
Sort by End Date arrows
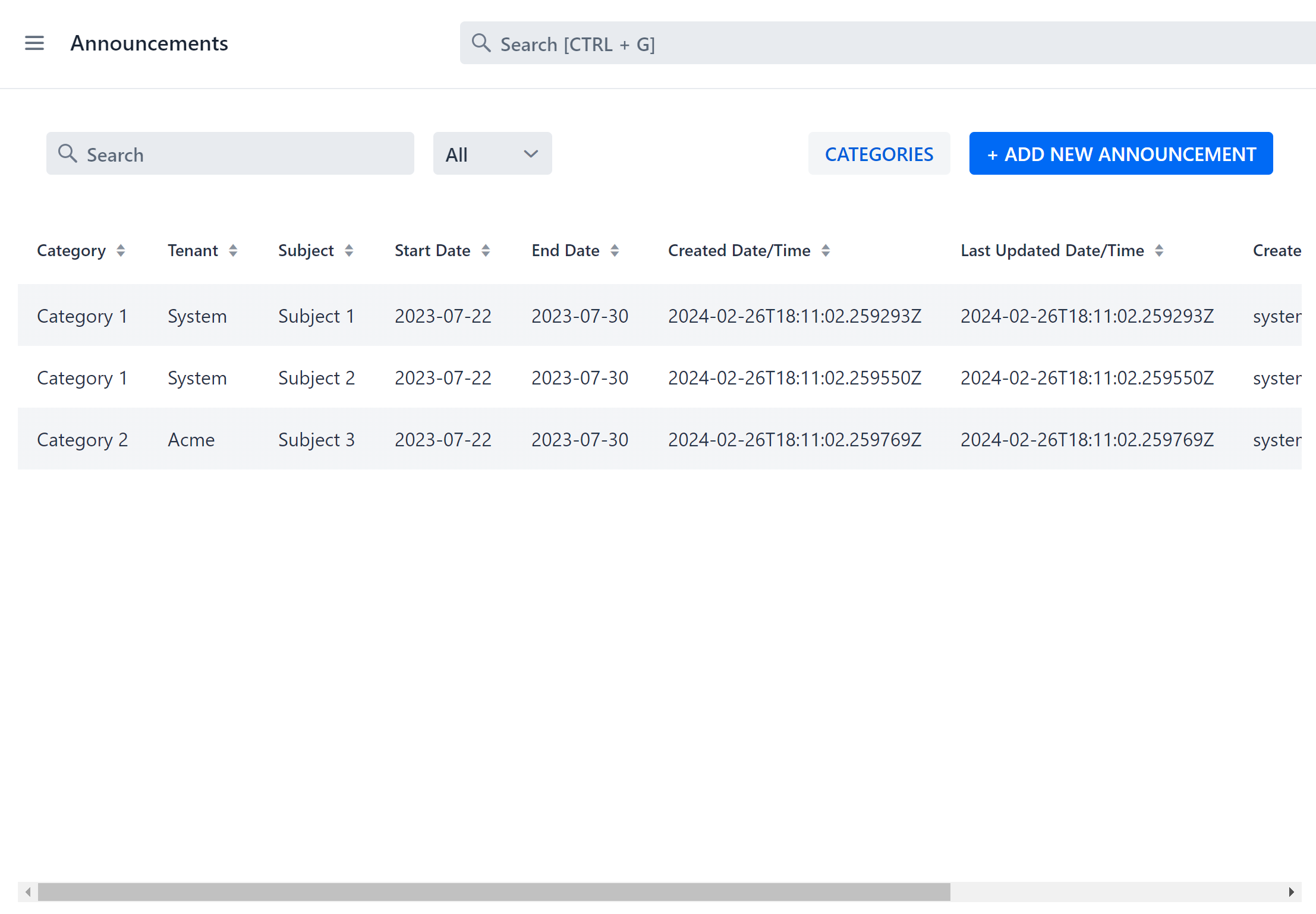click(x=615, y=251)
